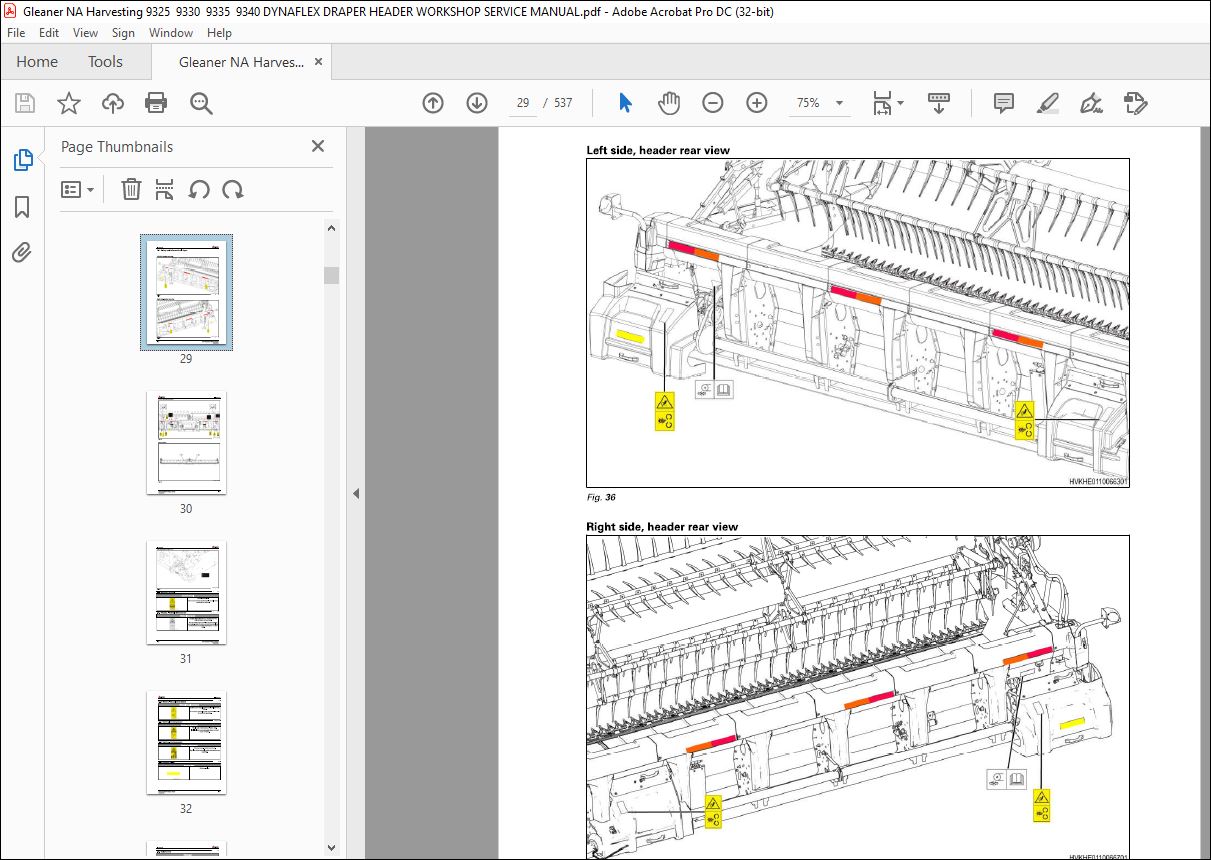Viewport: 1211px width, 860px height.
Task: Activate the selection arrow tool
Action: pos(626,103)
